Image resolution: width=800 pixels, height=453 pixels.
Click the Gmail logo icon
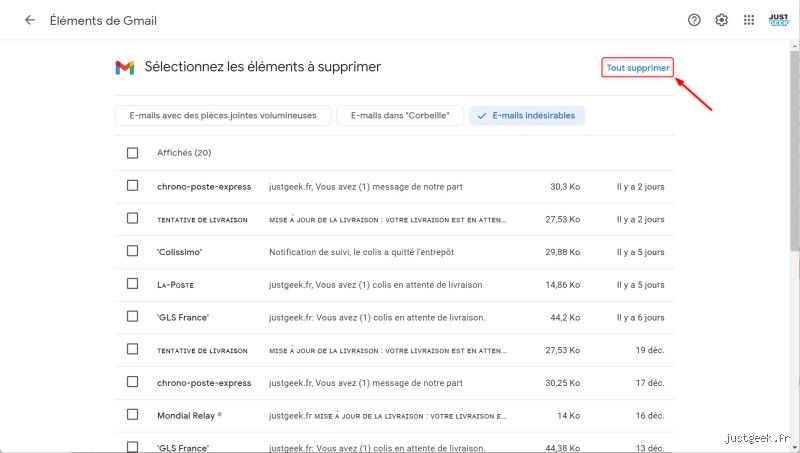click(x=125, y=67)
